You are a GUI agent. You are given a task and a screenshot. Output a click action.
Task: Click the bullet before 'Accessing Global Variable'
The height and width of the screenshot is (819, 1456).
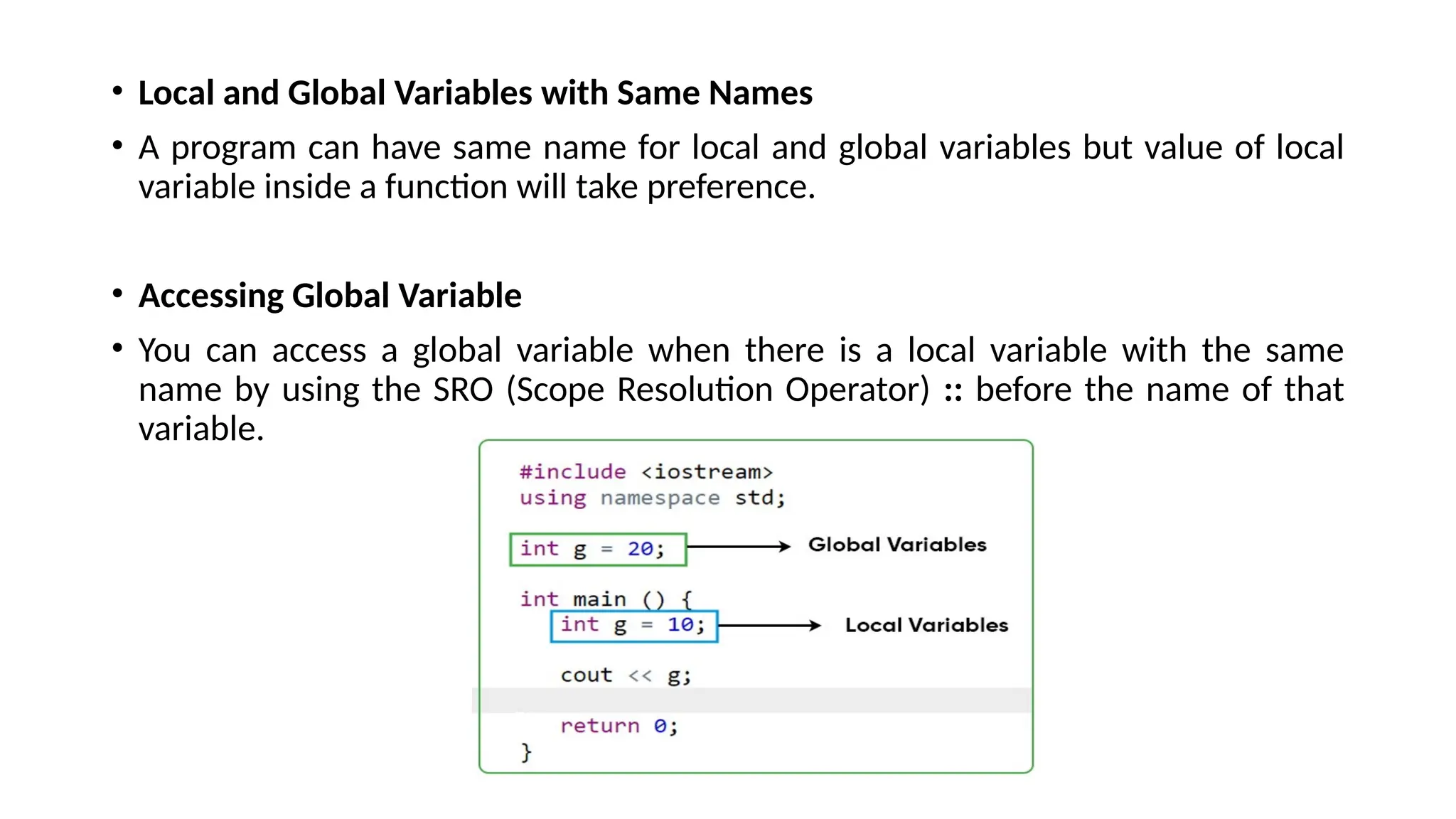(x=118, y=294)
